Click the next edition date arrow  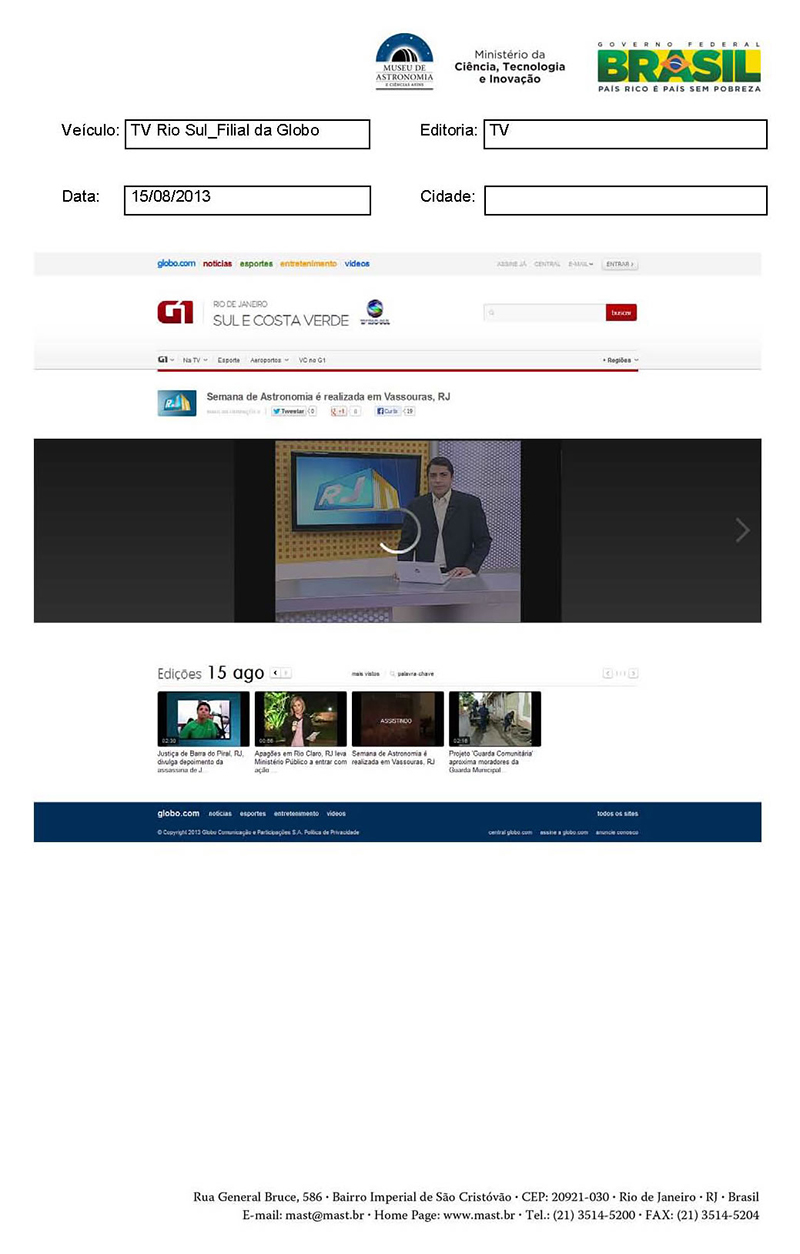click(x=286, y=674)
